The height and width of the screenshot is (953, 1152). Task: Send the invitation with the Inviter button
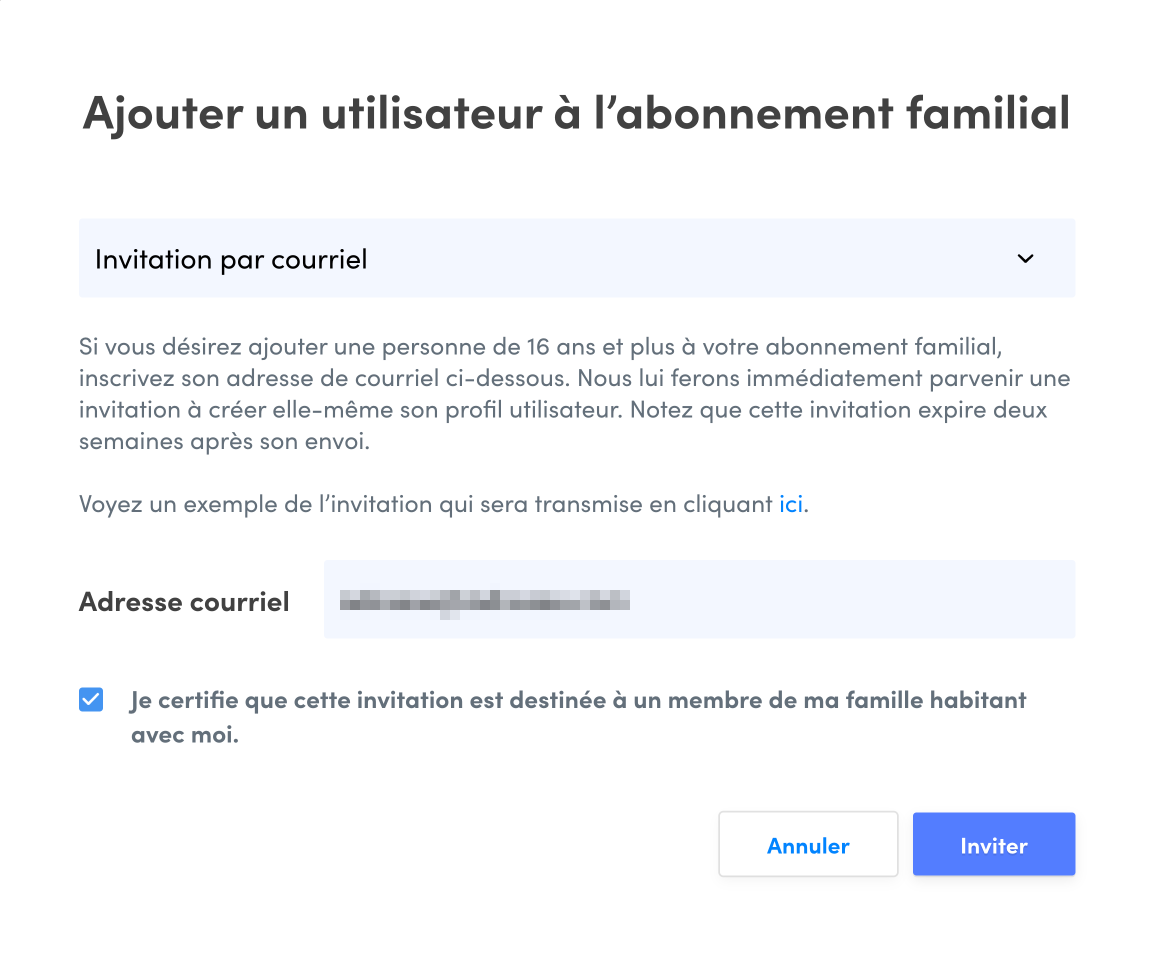point(993,845)
